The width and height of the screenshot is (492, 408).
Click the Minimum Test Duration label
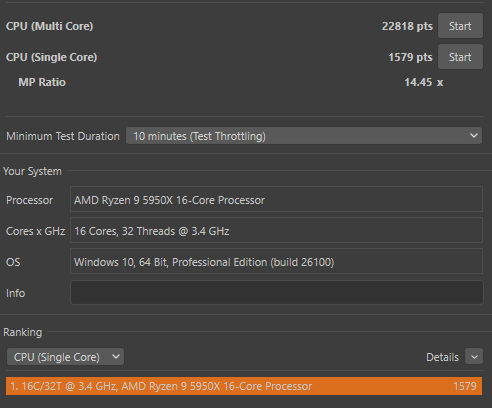pos(63,136)
